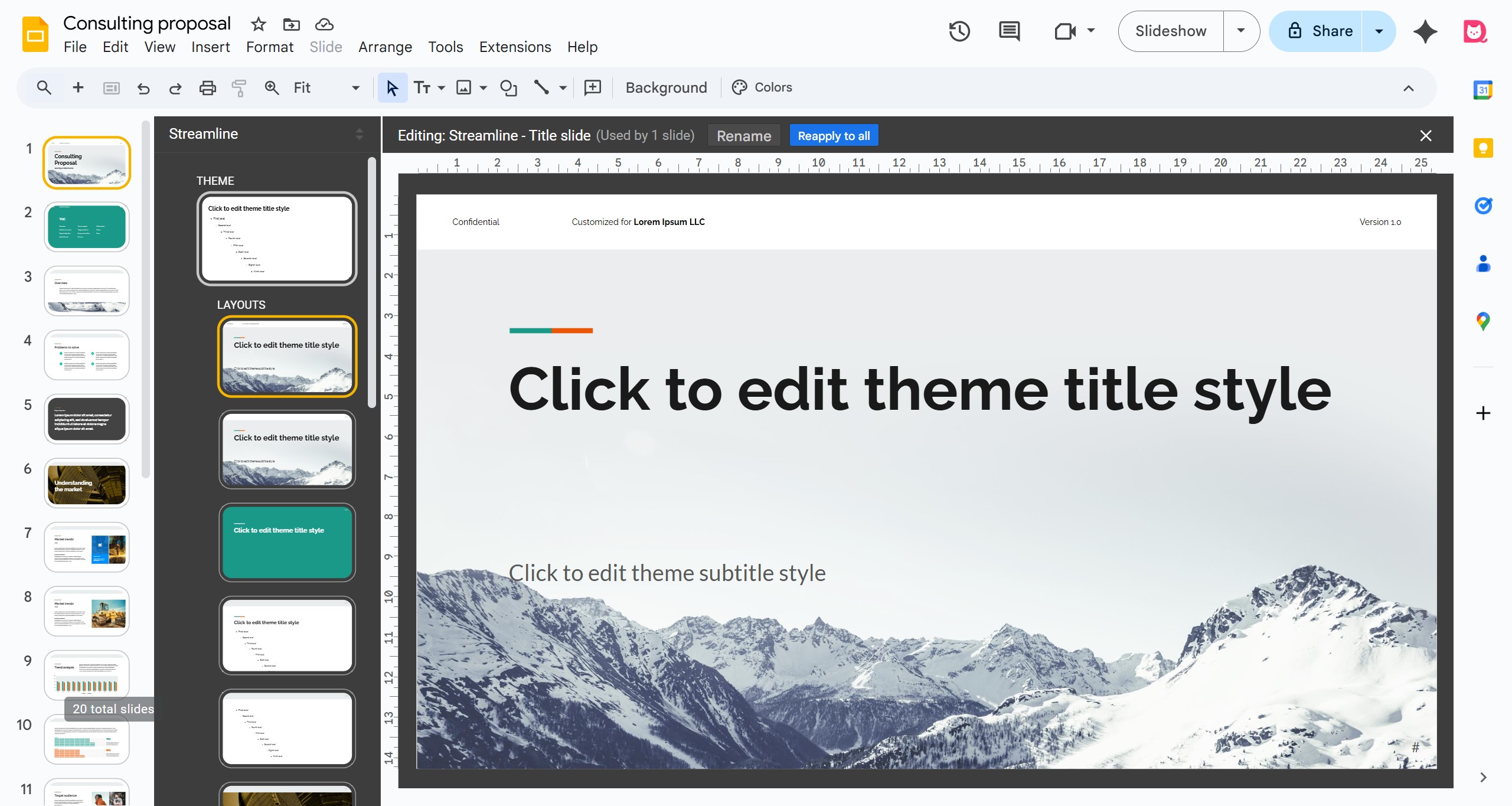Activate the paint format tool

[239, 88]
